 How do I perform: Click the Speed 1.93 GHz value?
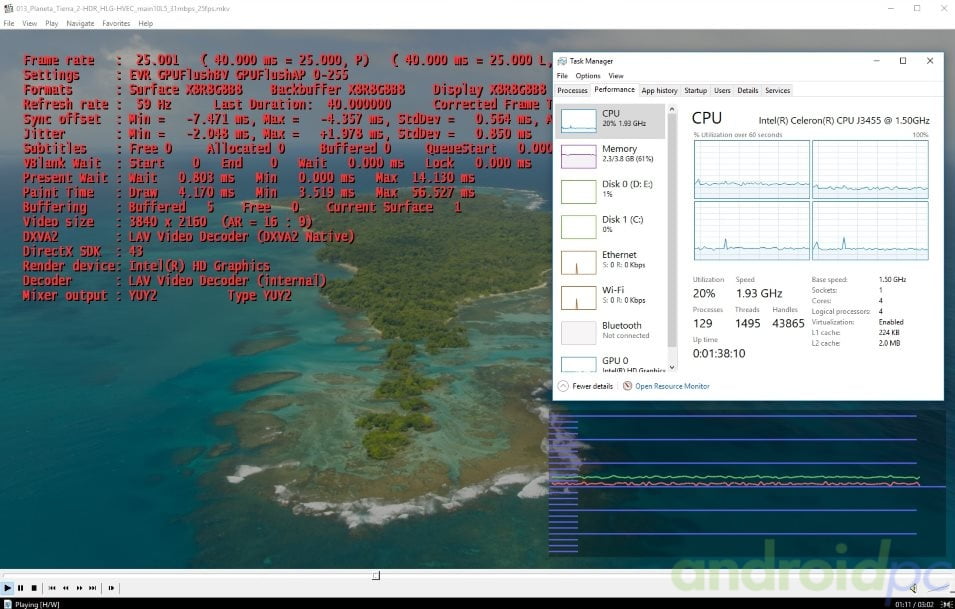pyautogui.click(x=759, y=294)
